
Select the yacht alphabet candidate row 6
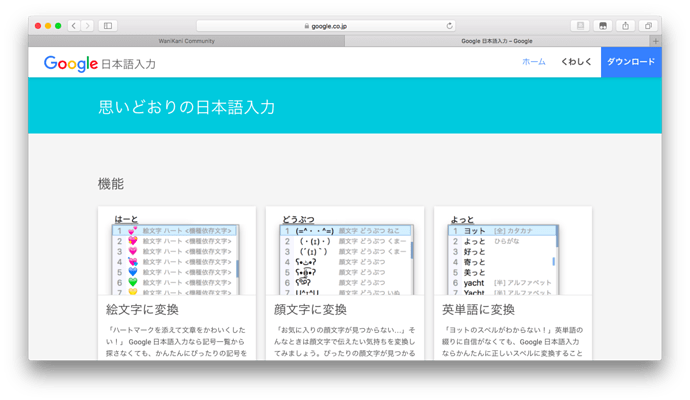point(502,283)
